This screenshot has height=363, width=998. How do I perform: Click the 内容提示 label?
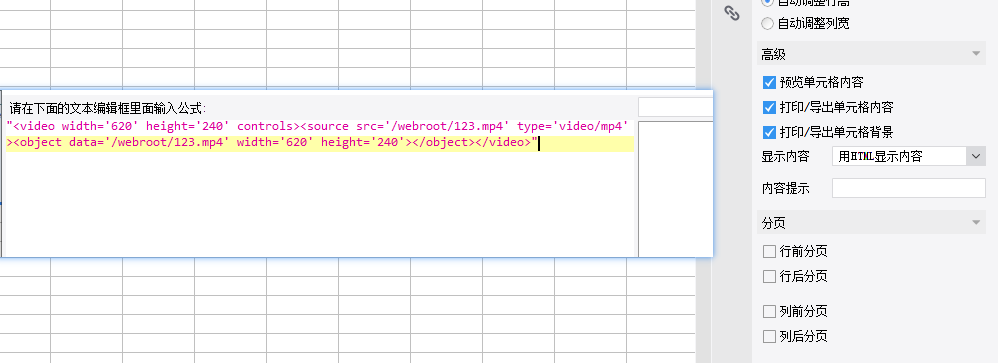click(x=785, y=189)
